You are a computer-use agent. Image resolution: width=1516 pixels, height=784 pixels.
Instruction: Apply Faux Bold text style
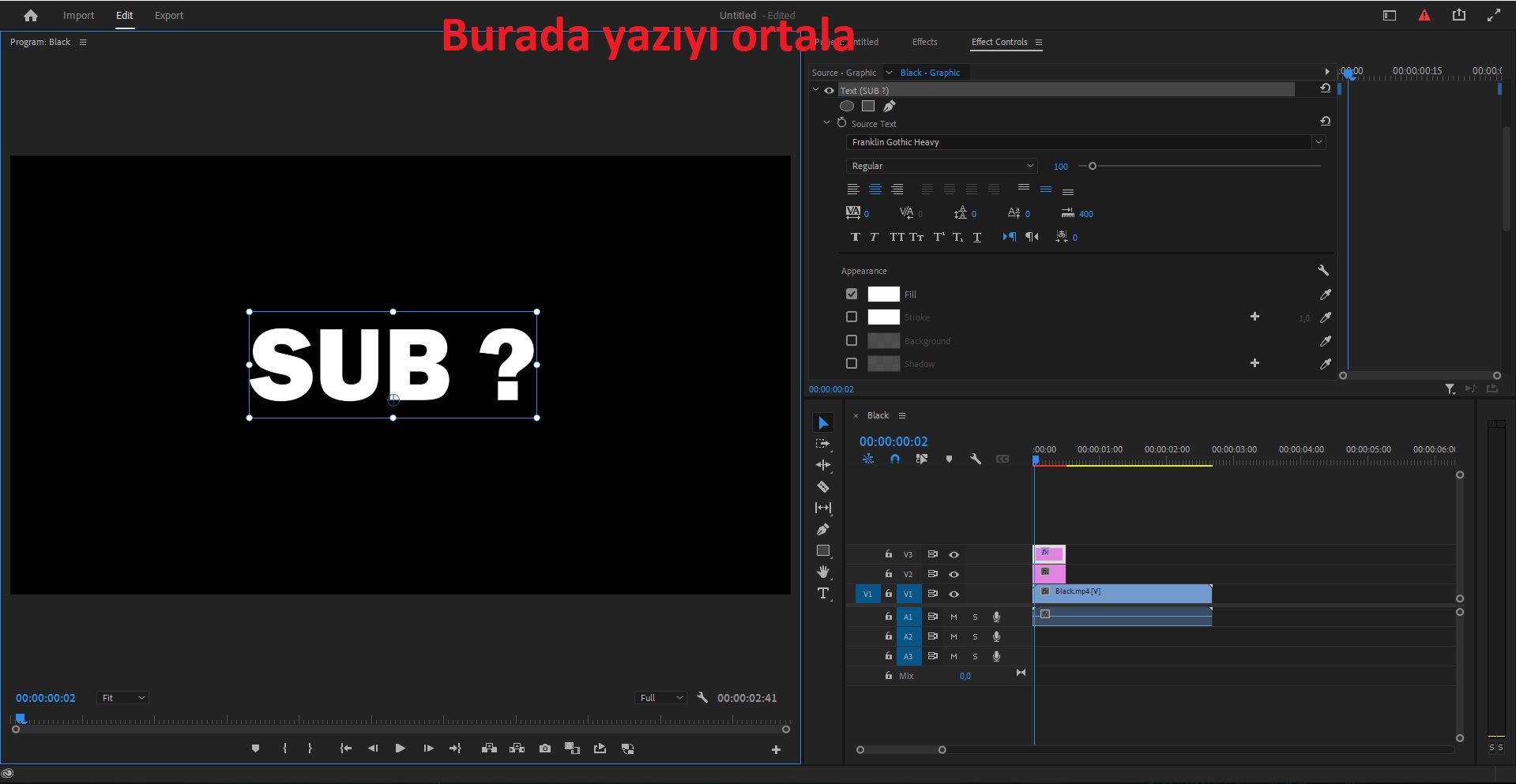(855, 237)
